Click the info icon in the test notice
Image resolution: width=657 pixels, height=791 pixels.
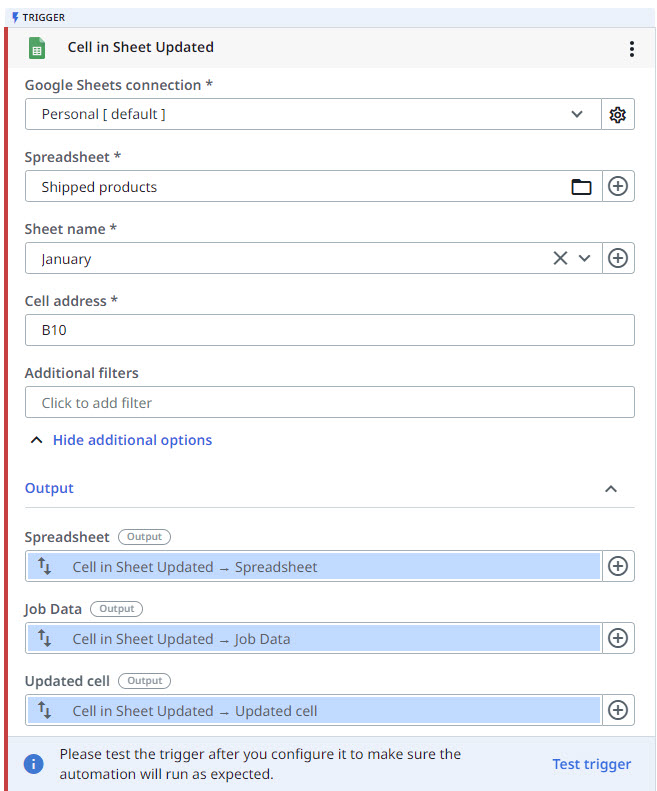point(35,764)
